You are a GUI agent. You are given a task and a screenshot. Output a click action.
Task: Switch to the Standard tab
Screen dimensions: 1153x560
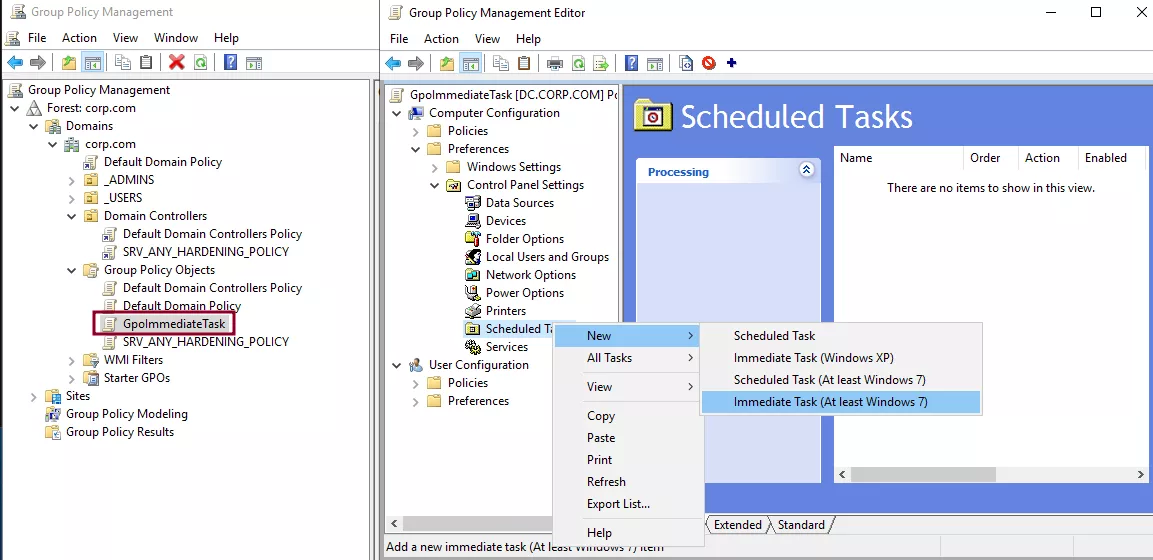[801, 525]
